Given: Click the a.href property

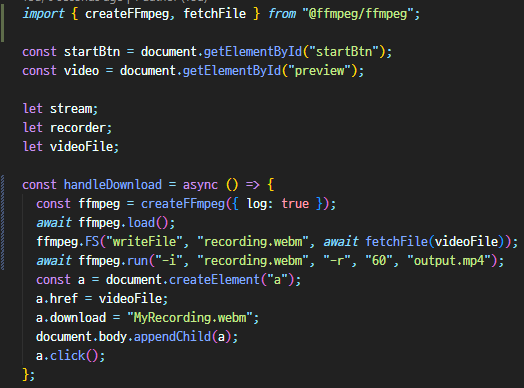Looking at the screenshot, I should point(57,299).
